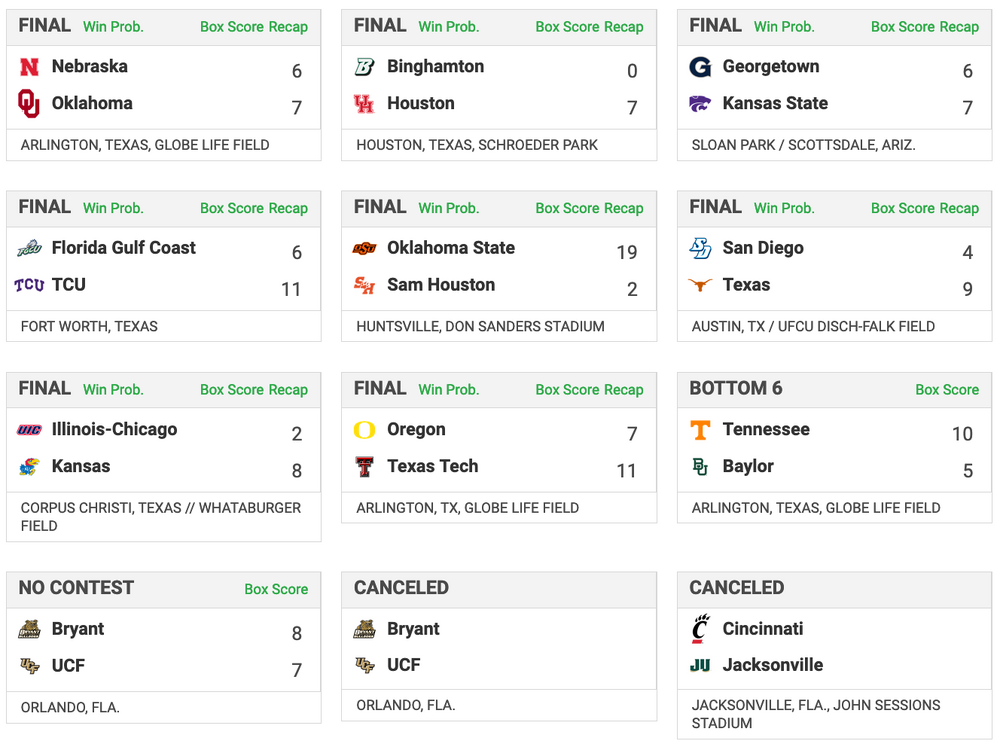Click the Houston Cougars logo
The width and height of the screenshot is (1000, 750).
tap(364, 103)
